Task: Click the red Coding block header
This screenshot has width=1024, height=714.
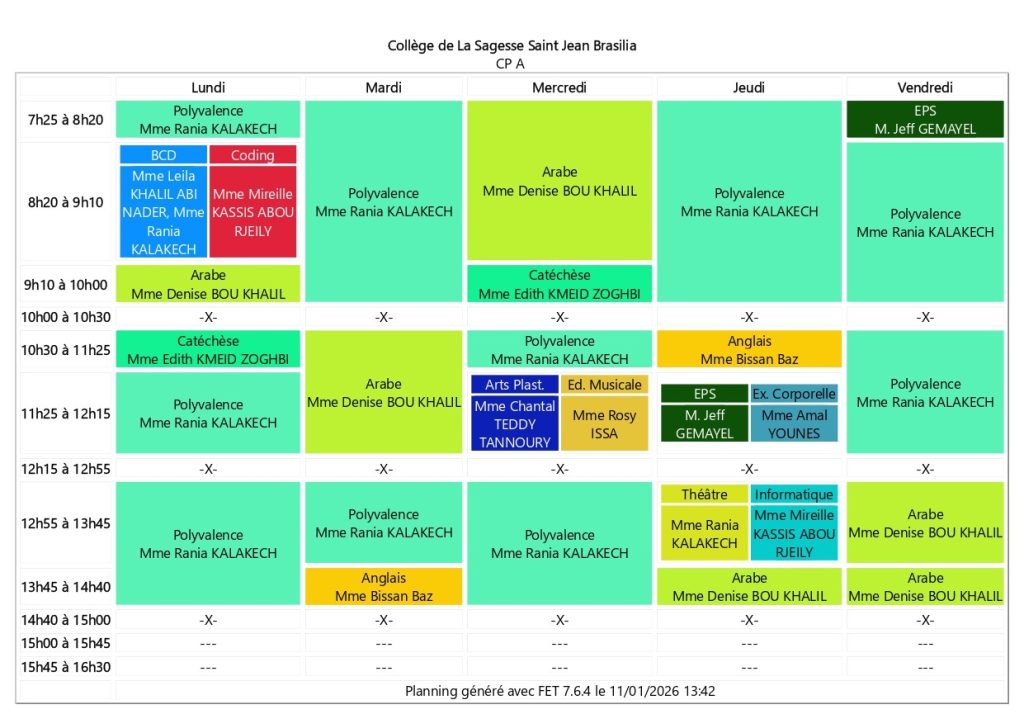Action: [x=252, y=155]
